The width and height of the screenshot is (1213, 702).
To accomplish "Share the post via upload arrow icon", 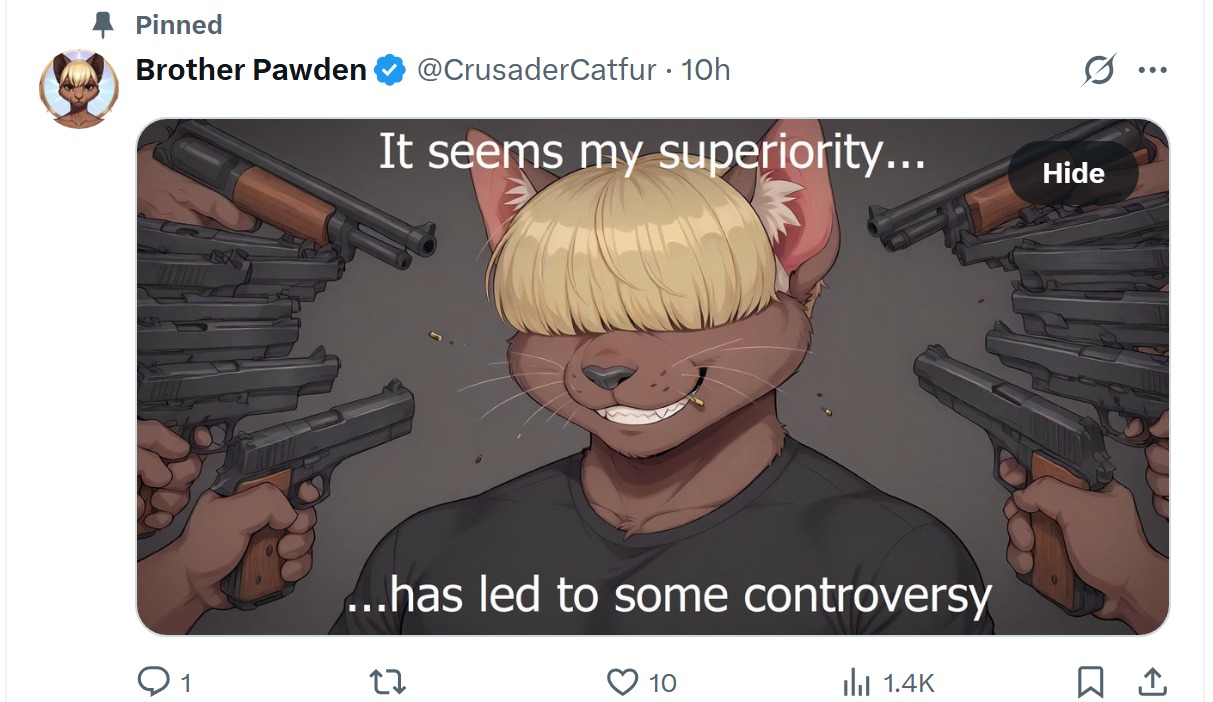I will coord(1152,682).
